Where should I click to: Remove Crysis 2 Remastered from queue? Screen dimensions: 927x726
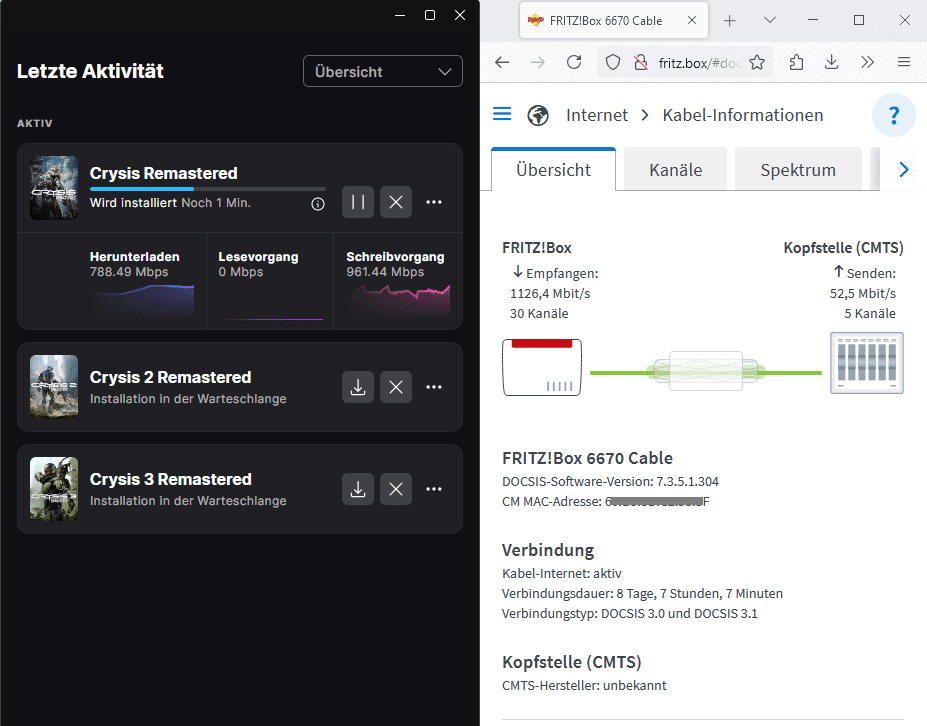click(396, 387)
